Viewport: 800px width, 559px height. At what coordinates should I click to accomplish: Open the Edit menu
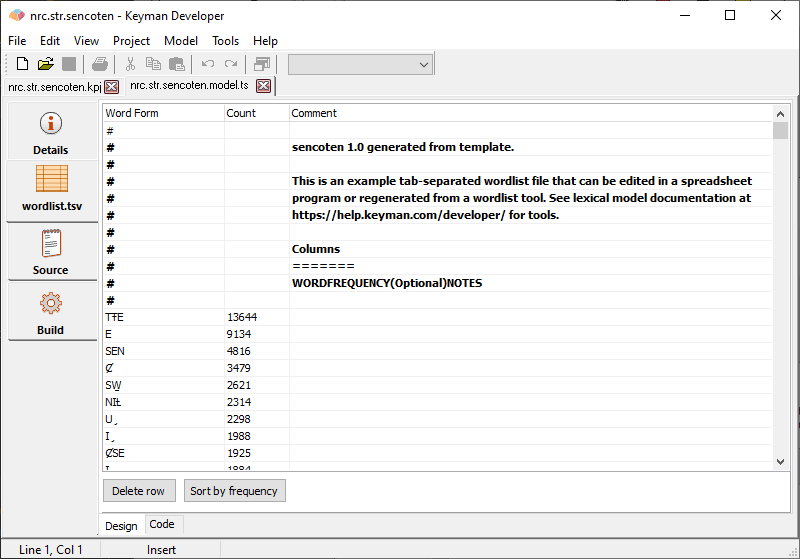click(50, 41)
